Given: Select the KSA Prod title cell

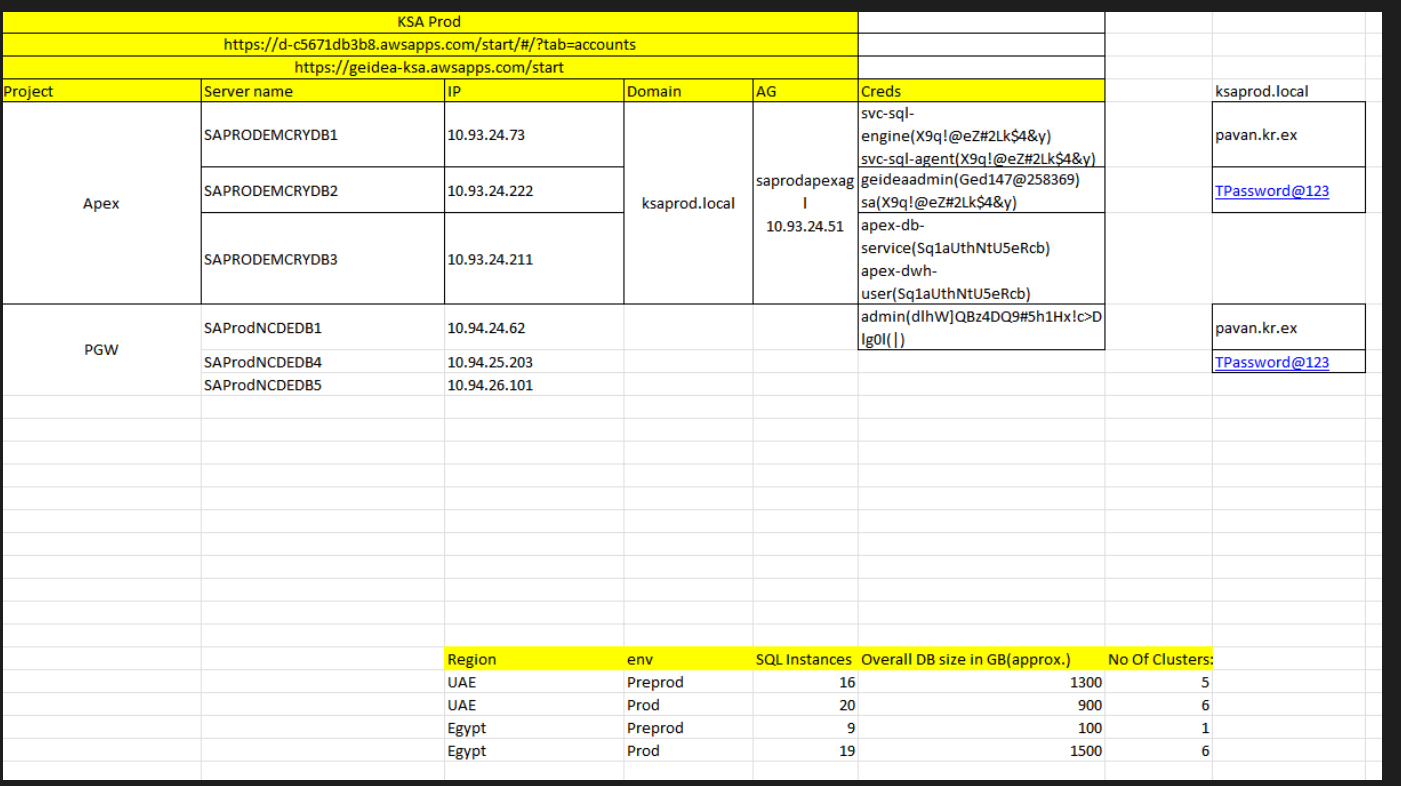Looking at the screenshot, I should tap(429, 22).
